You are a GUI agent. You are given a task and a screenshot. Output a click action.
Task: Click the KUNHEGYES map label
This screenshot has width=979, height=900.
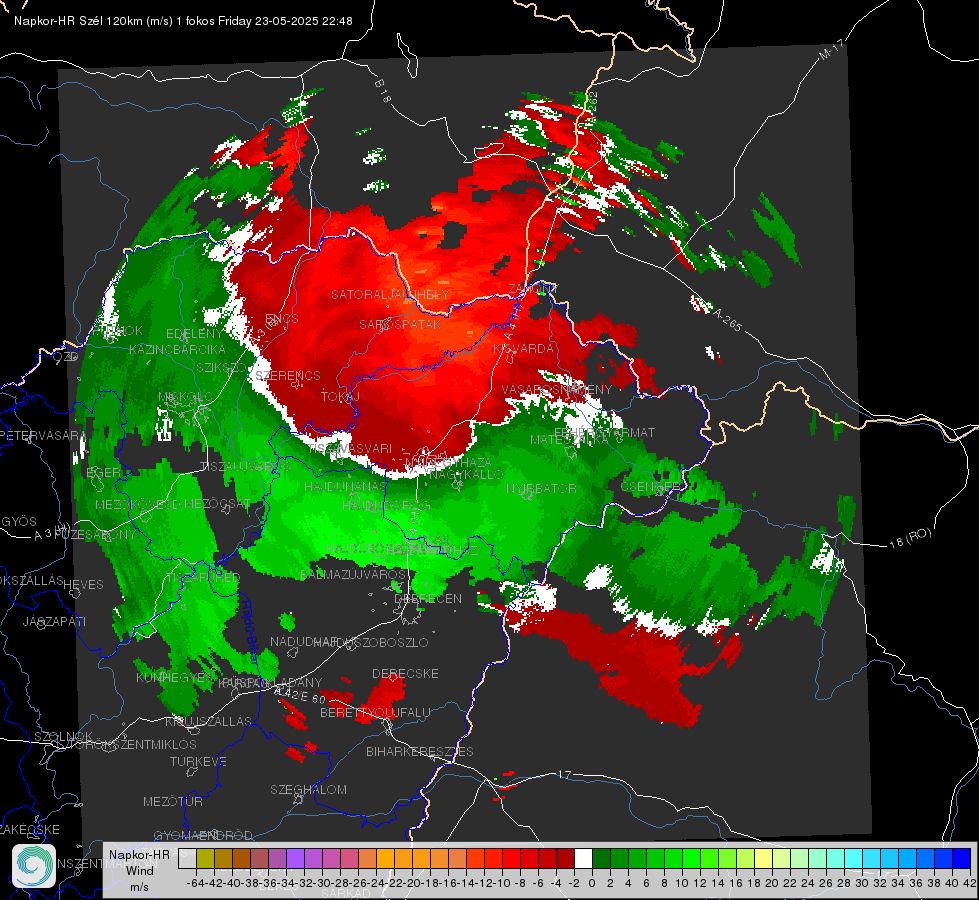[x=174, y=677]
